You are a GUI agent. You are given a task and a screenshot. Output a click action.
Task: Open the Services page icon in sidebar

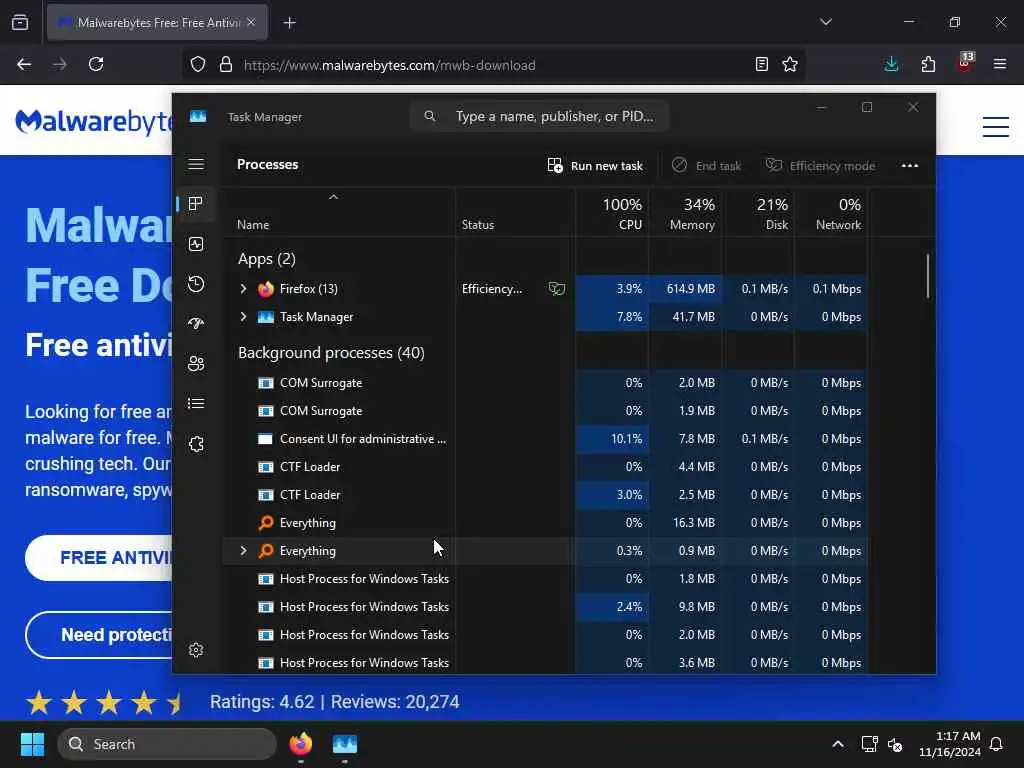[x=196, y=444]
